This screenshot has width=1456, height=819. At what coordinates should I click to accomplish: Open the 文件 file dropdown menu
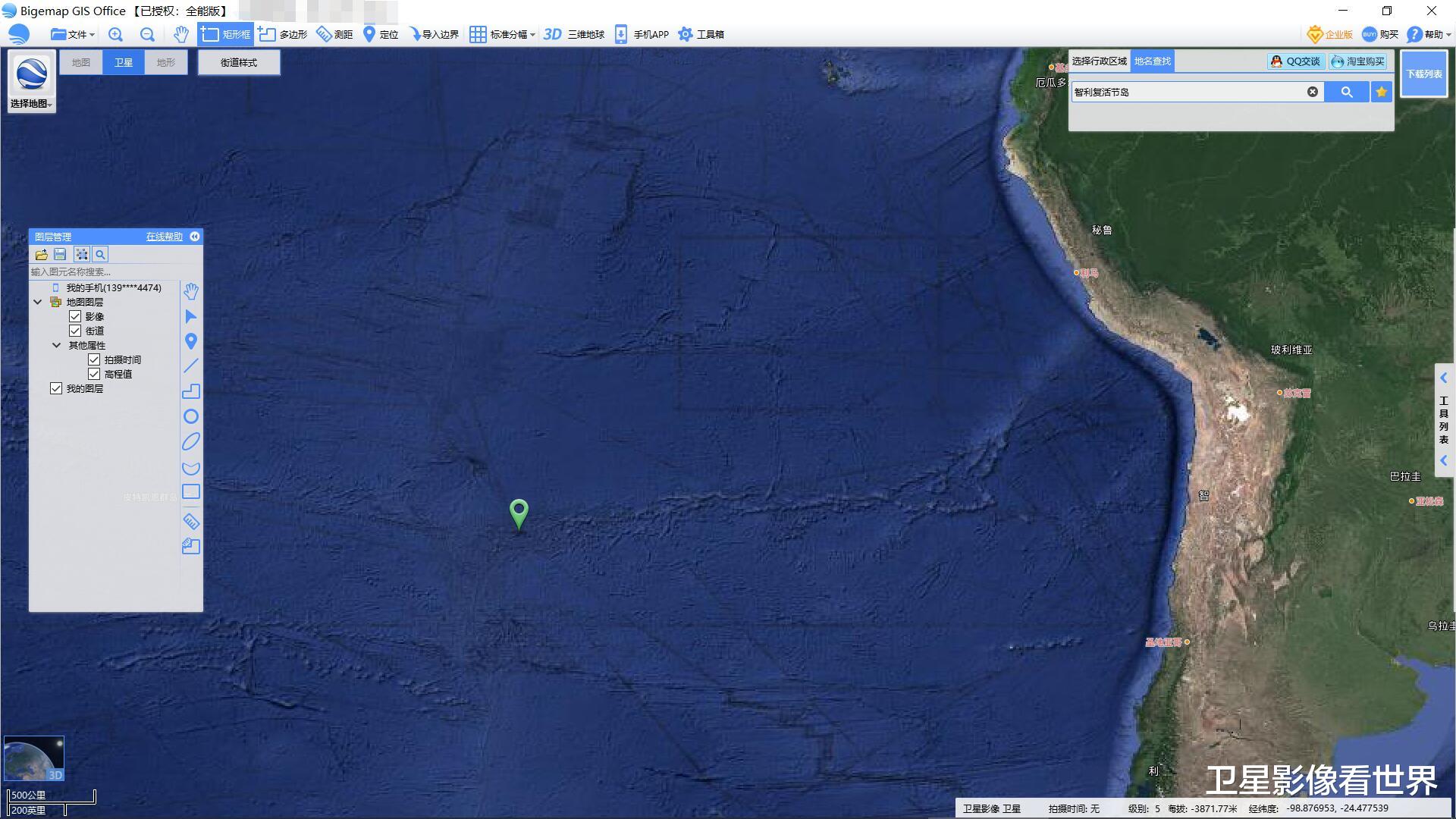[x=73, y=34]
